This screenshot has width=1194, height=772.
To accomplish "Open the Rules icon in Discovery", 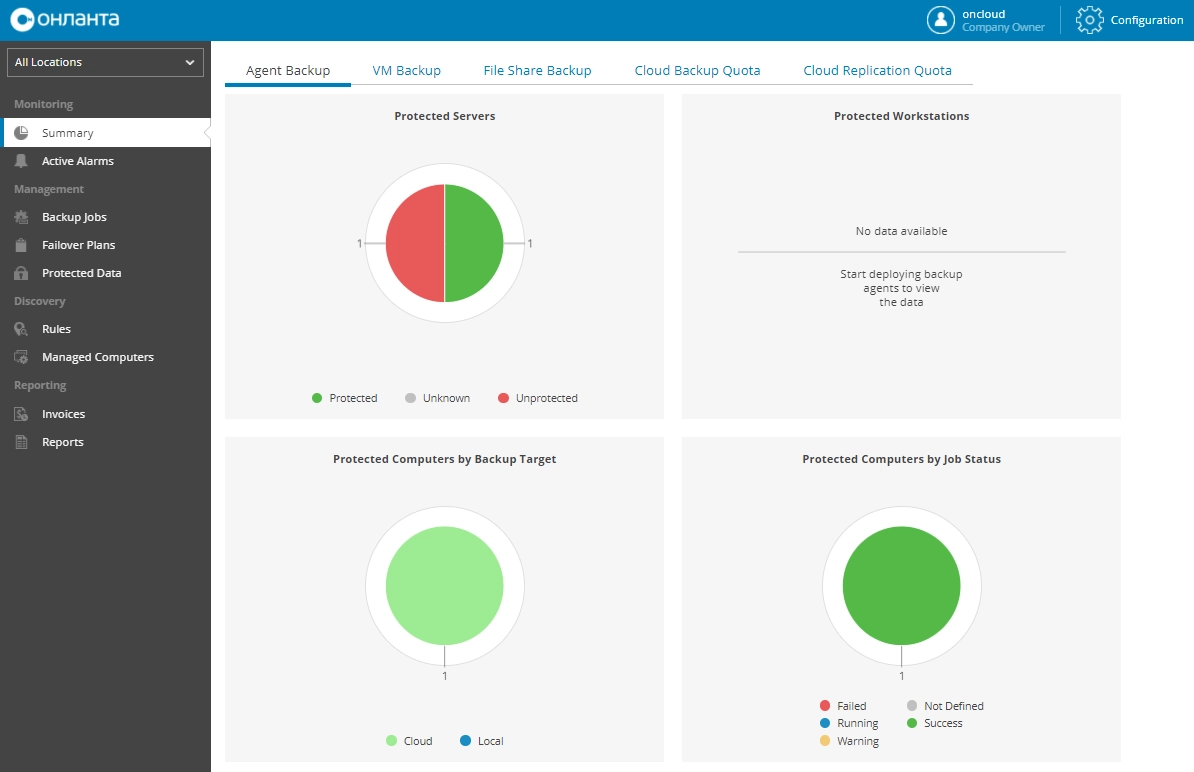I will click(21, 329).
